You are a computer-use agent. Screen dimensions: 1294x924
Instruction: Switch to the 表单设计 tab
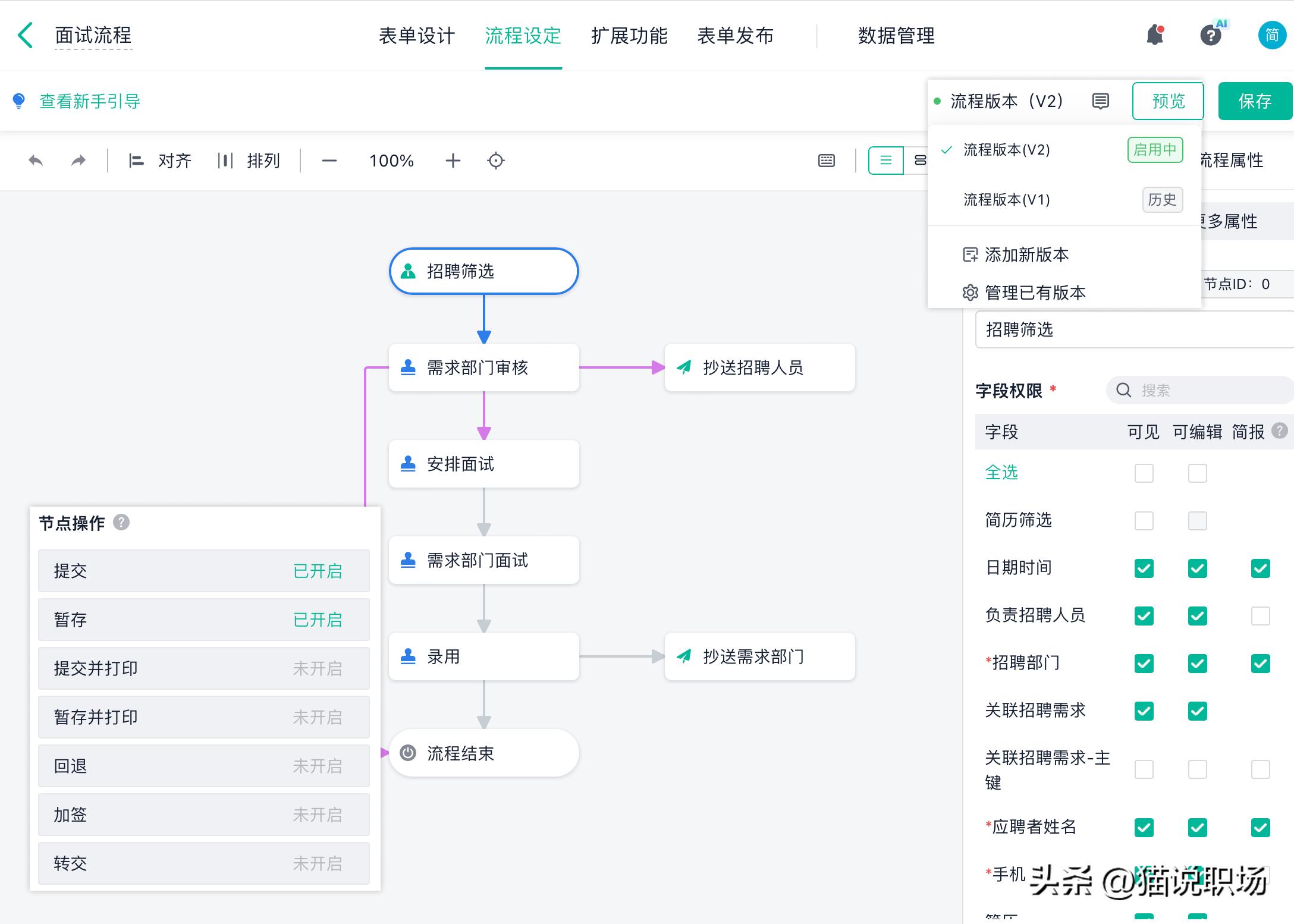416,36
